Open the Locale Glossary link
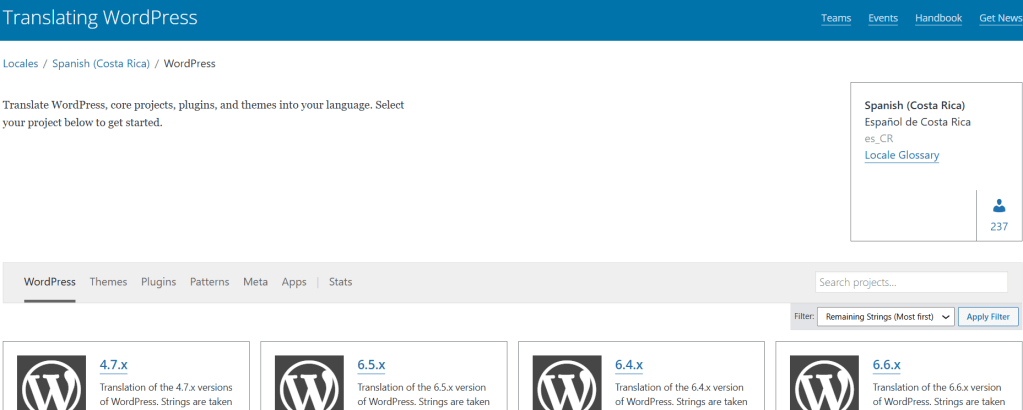Image resolution: width=1023 pixels, height=410 pixels. tap(902, 155)
